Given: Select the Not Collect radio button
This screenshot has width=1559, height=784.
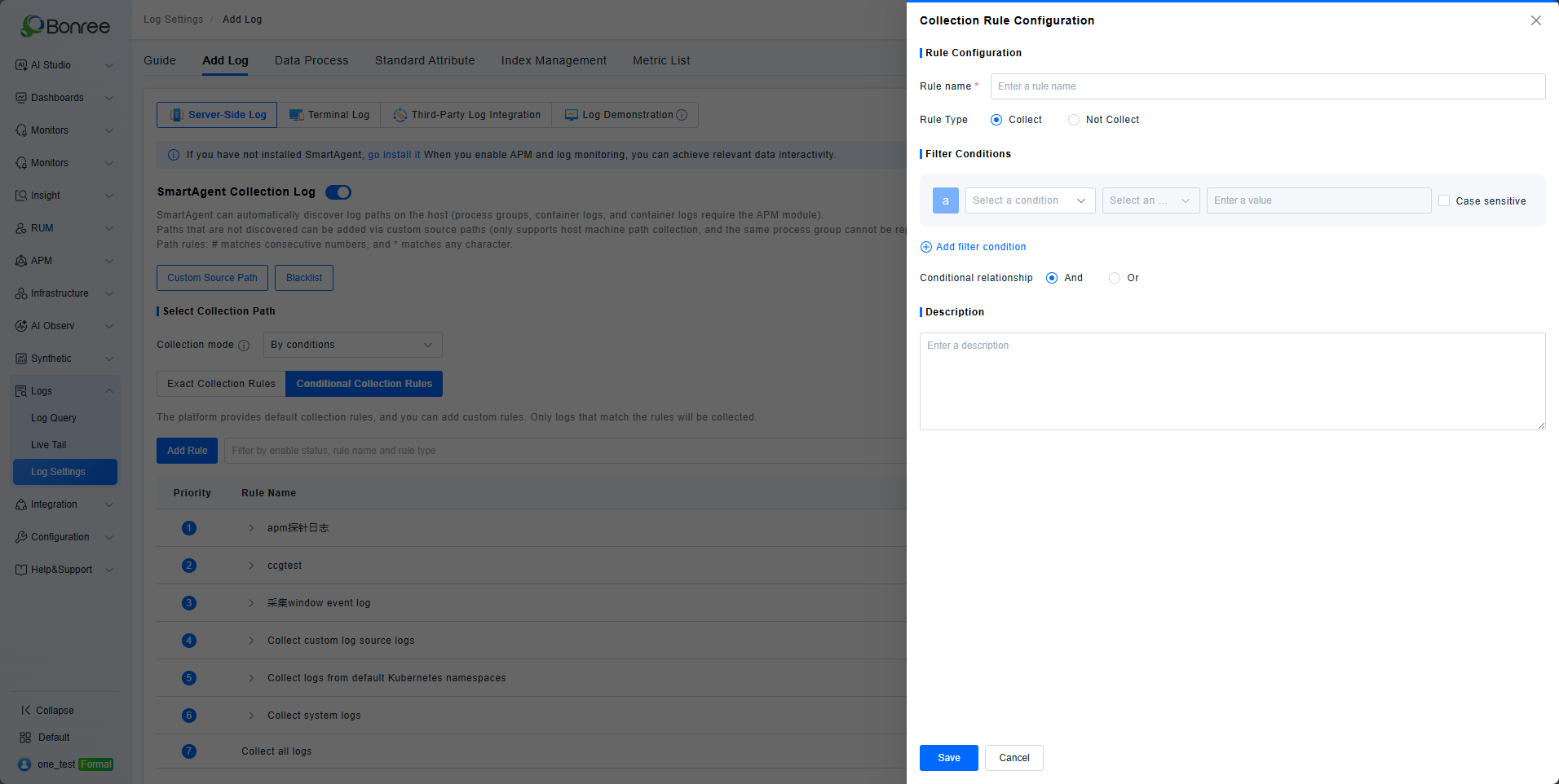Looking at the screenshot, I should click(1074, 120).
